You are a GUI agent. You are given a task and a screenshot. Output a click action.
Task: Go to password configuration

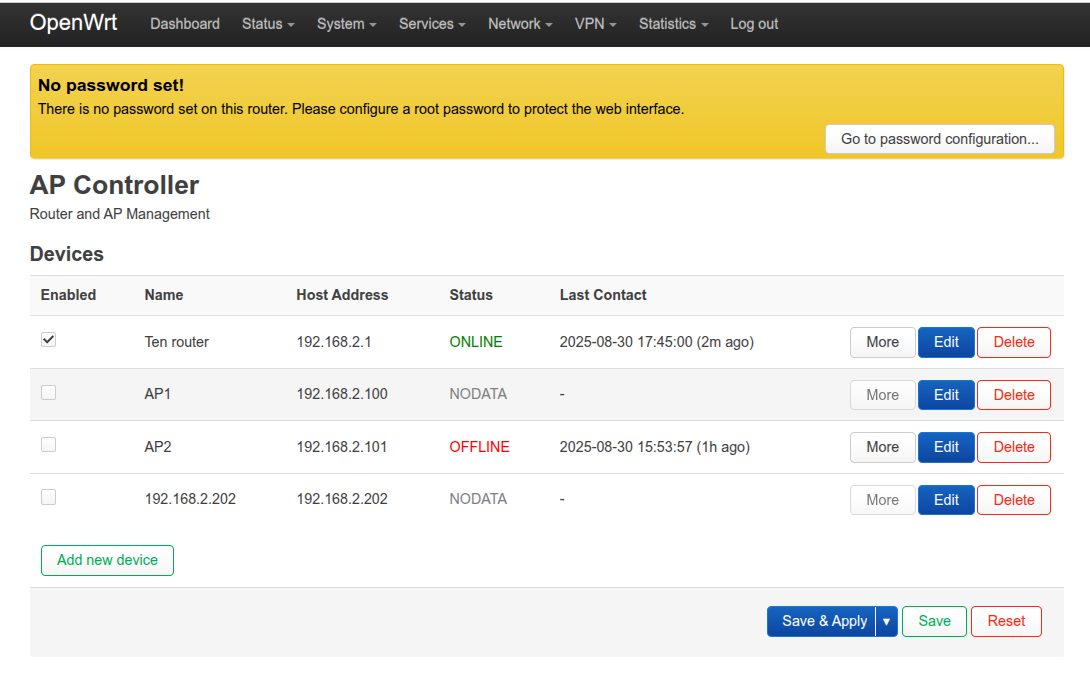[x=939, y=139]
